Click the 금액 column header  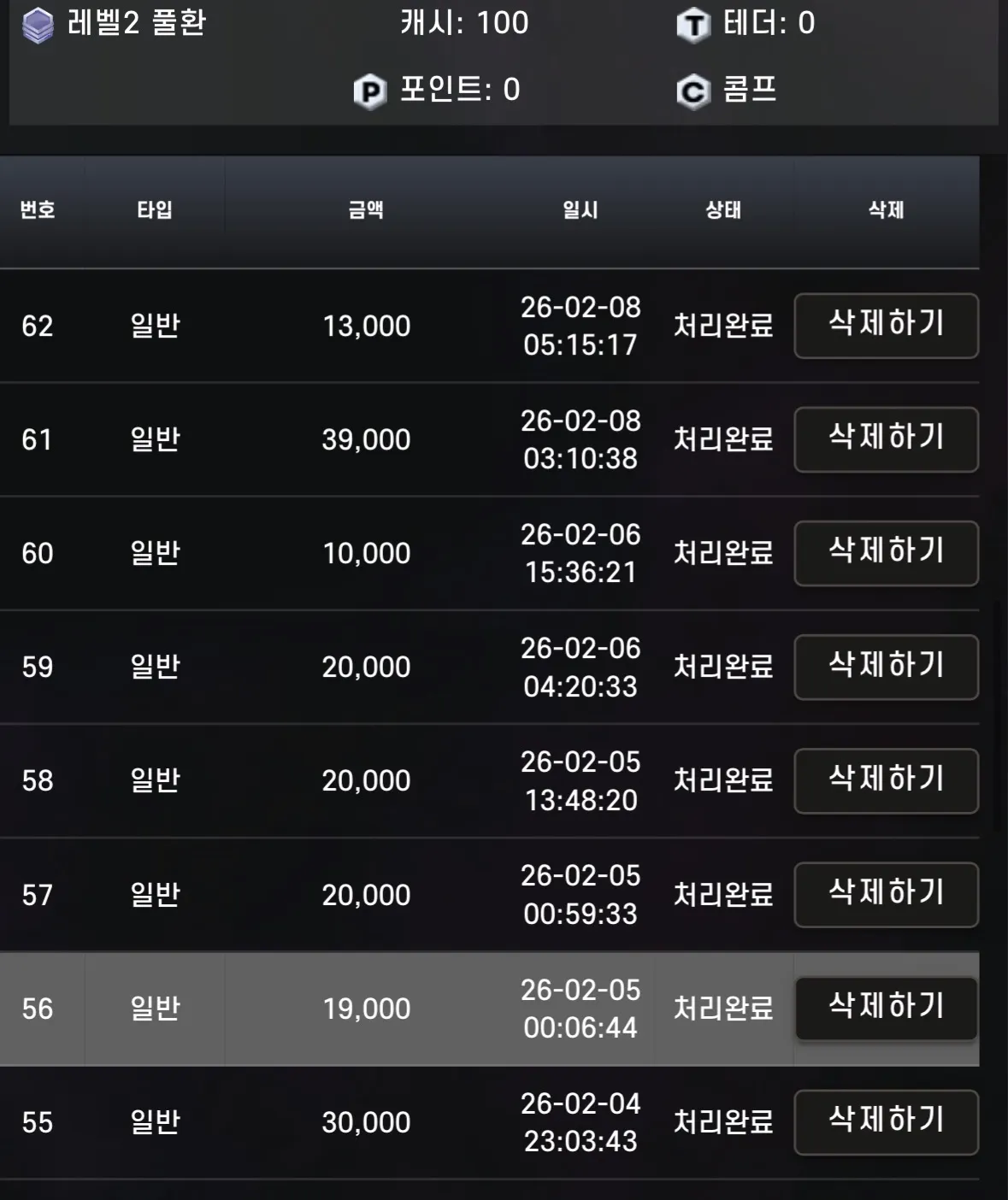pyautogui.click(x=366, y=209)
